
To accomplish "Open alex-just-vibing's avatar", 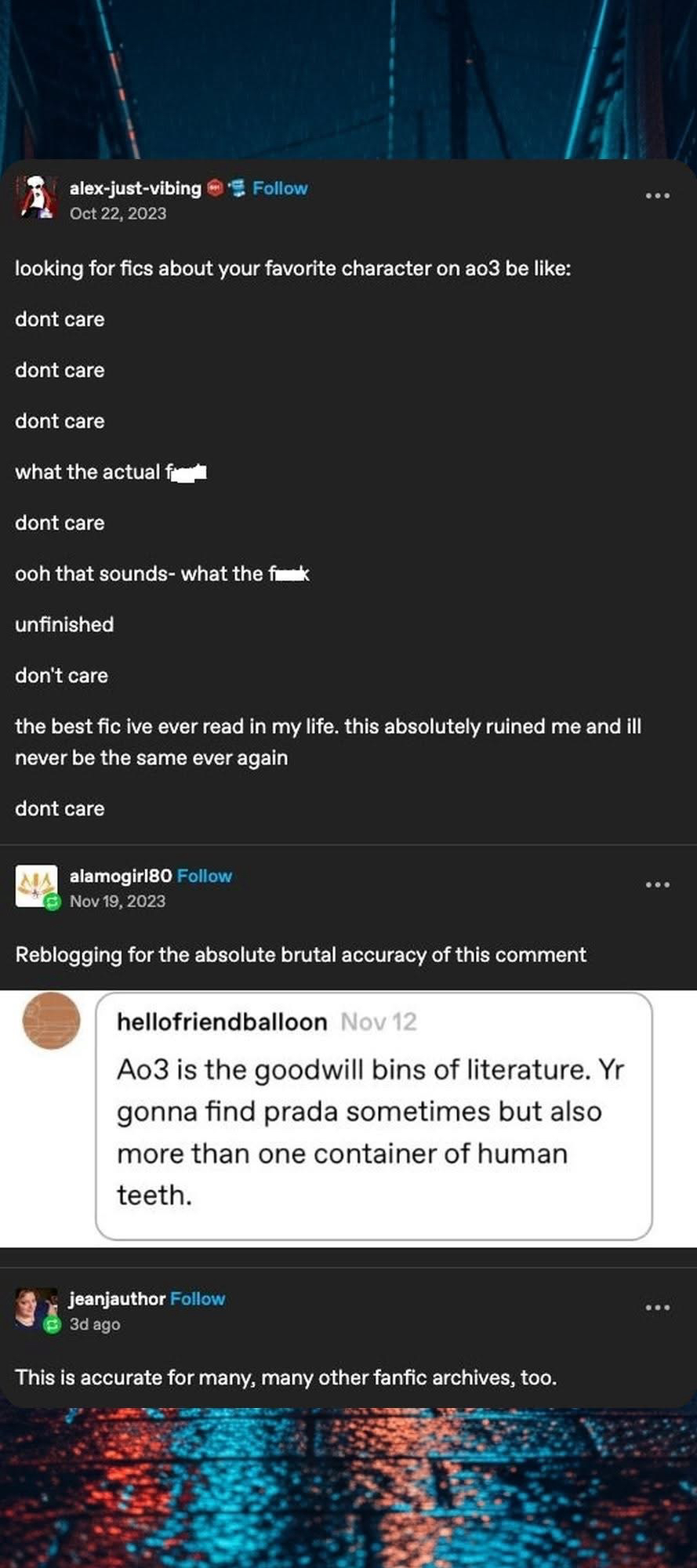I will pos(38,198).
